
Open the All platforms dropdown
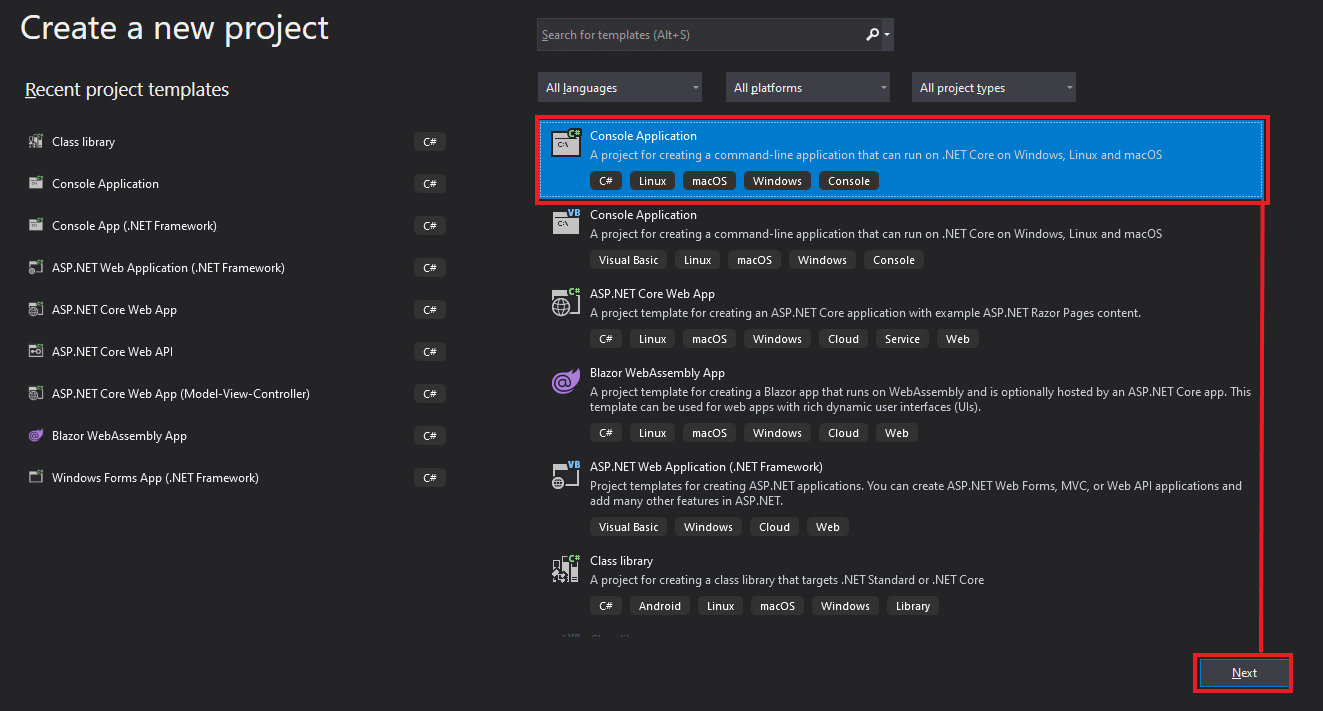point(807,87)
